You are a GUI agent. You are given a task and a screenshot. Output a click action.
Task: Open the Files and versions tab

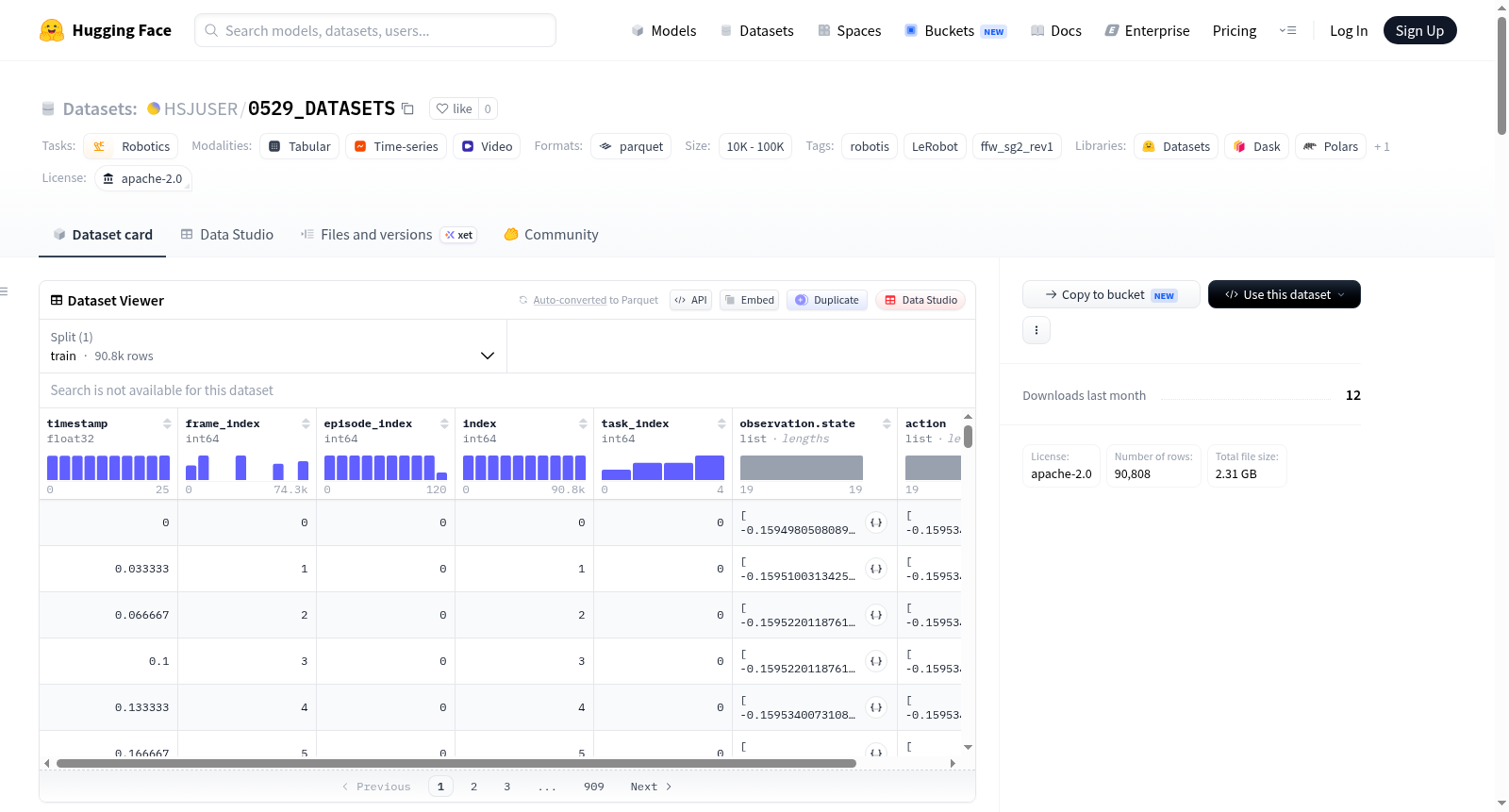[389, 235]
